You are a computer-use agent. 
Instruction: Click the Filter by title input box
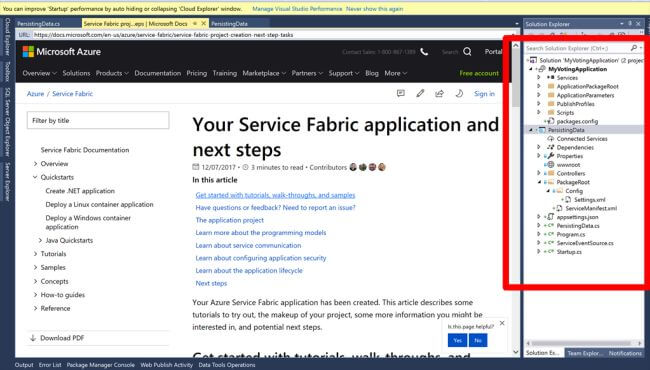click(98, 120)
